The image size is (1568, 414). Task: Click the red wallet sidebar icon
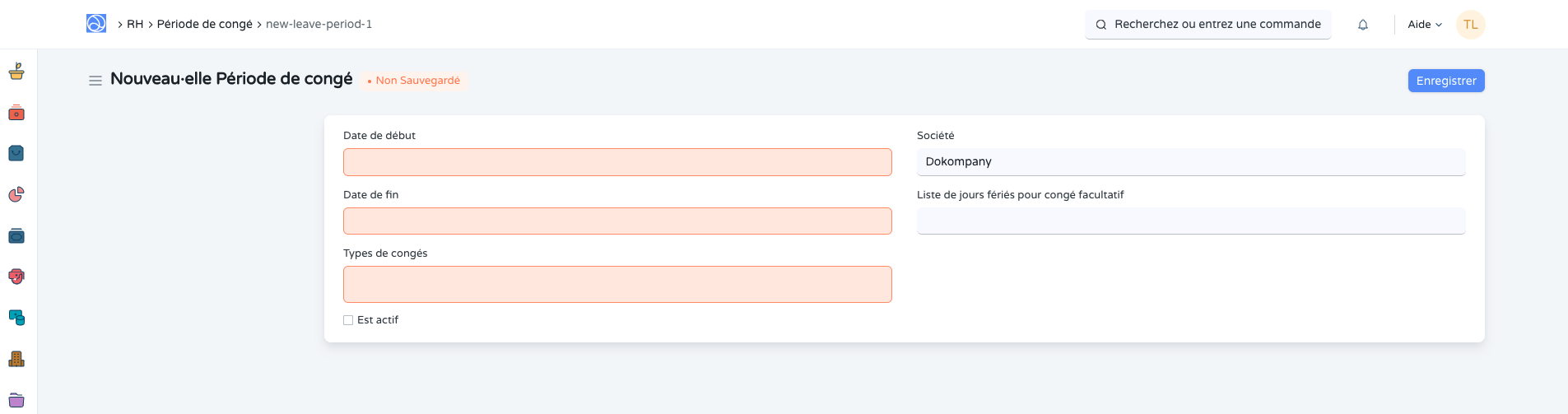point(16,113)
